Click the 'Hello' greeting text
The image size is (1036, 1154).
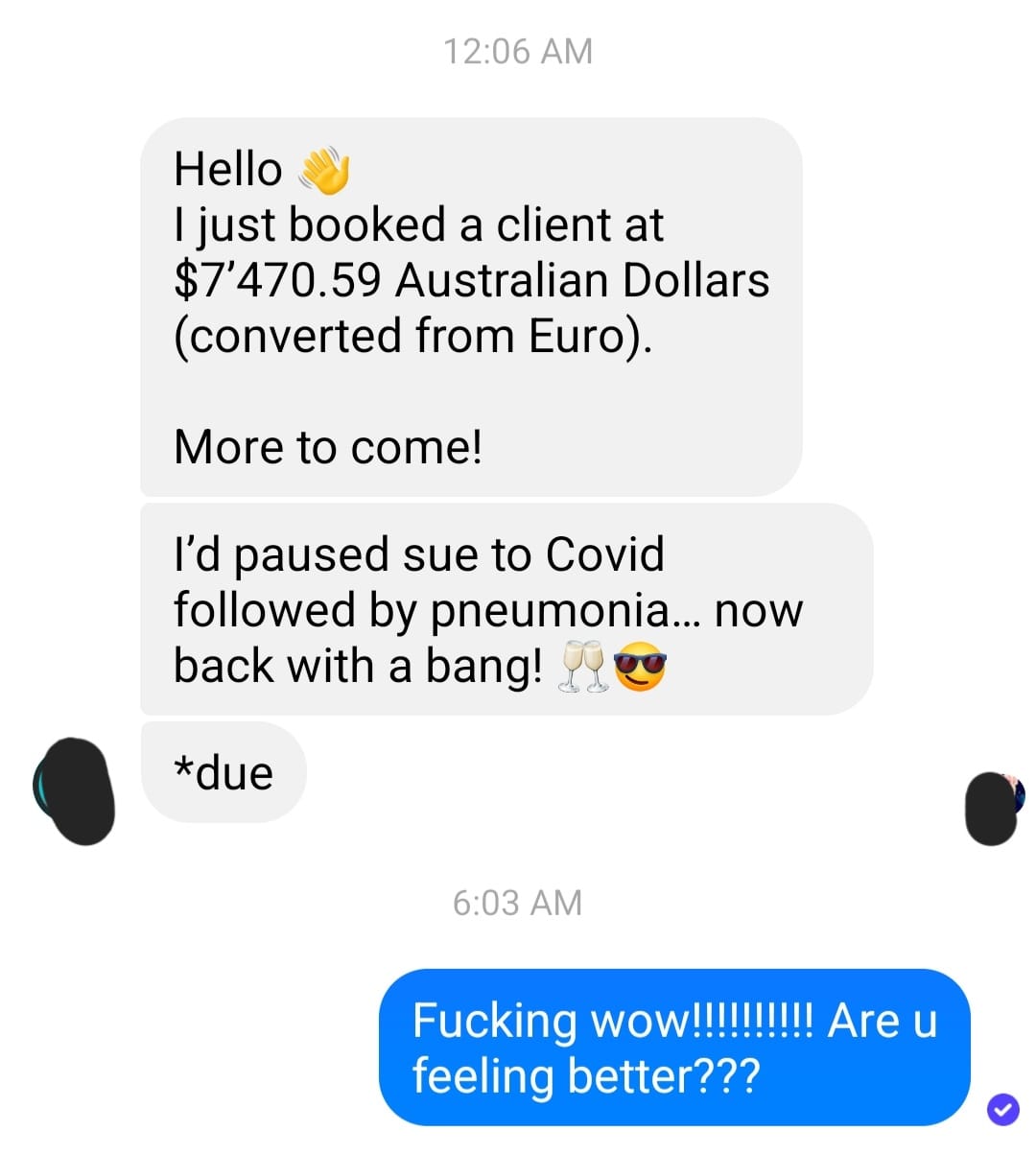point(228,170)
